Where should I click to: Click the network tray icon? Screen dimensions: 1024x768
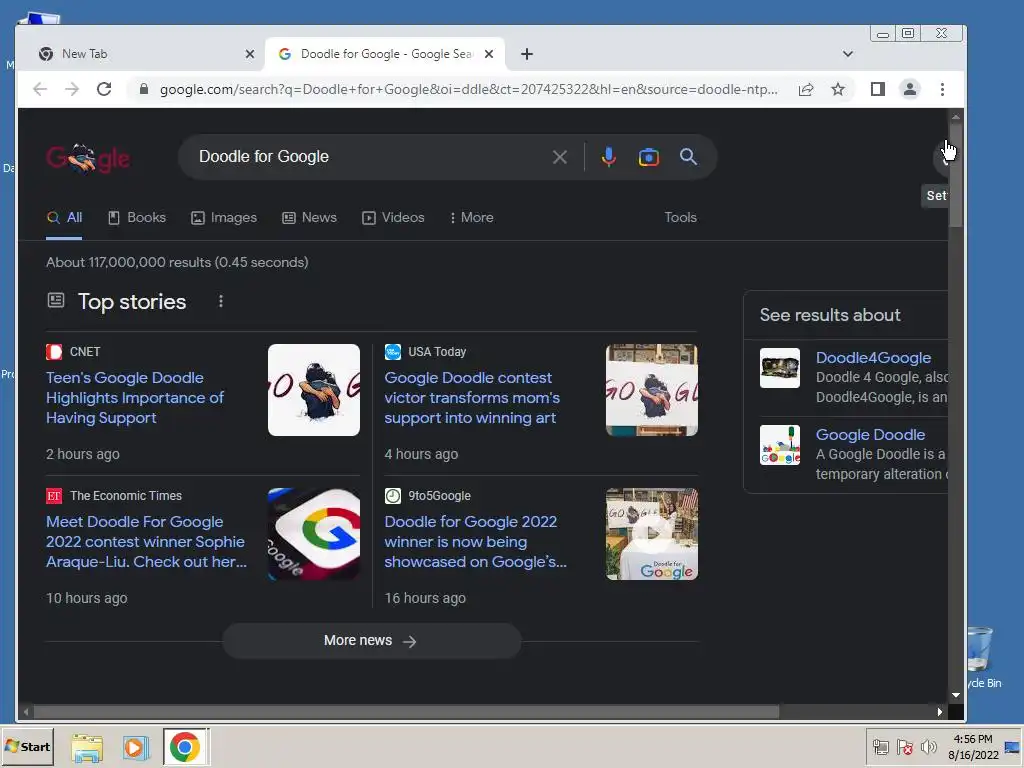[x=881, y=747]
